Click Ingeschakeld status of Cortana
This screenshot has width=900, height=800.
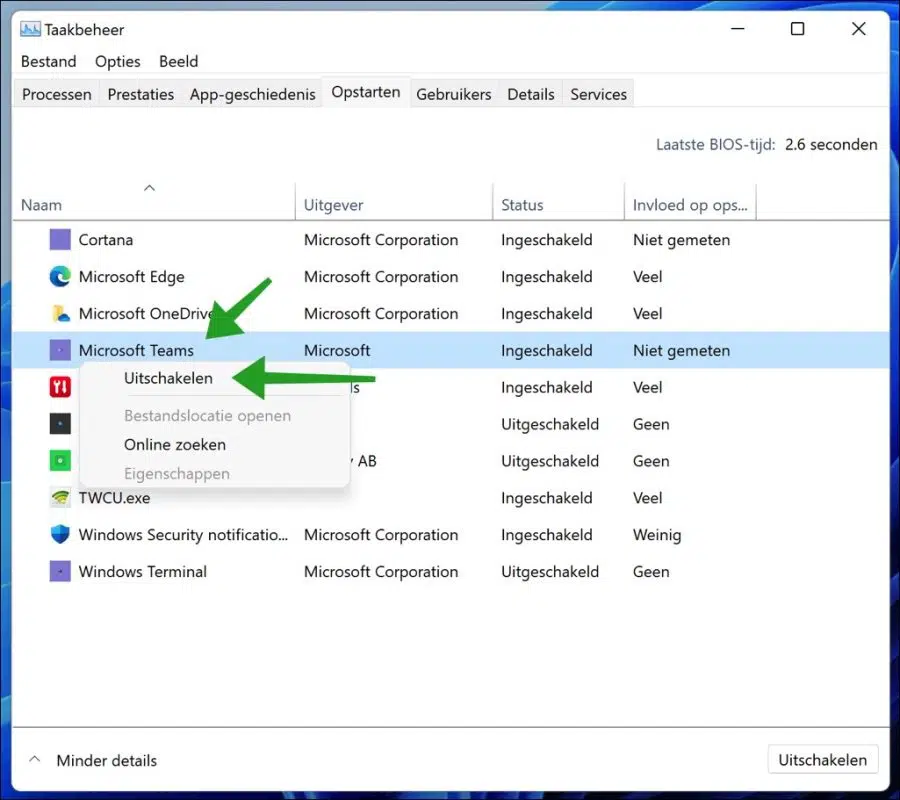click(546, 240)
